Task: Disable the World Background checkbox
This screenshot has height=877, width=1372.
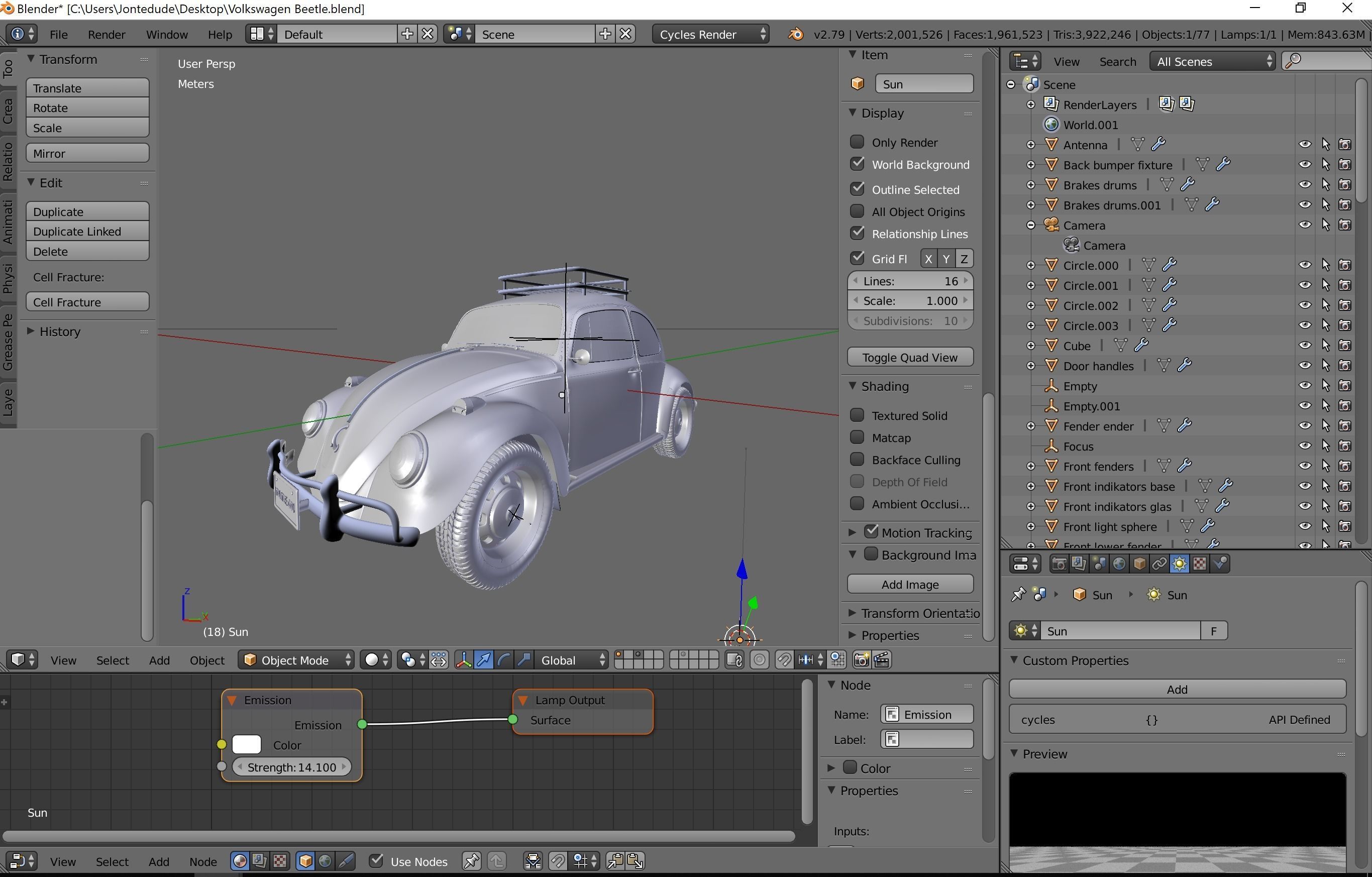Action: (x=858, y=164)
